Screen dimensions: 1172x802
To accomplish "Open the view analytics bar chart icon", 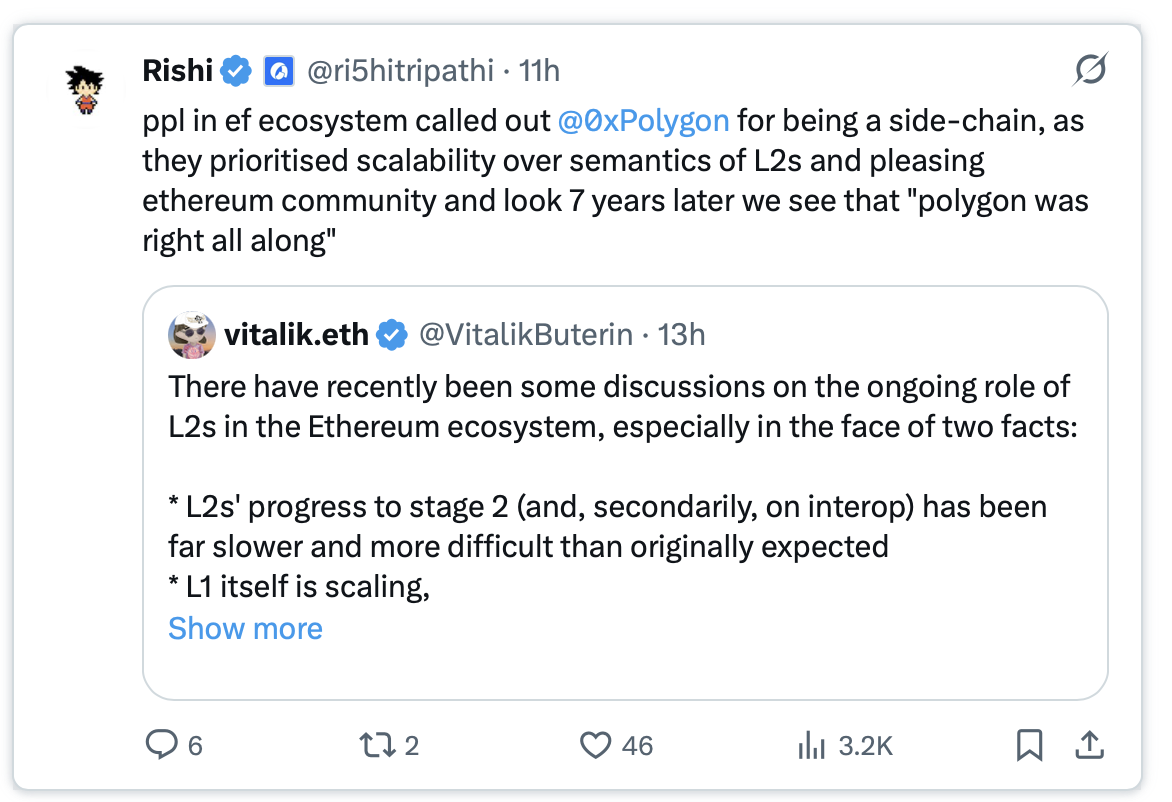I will pos(810,745).
